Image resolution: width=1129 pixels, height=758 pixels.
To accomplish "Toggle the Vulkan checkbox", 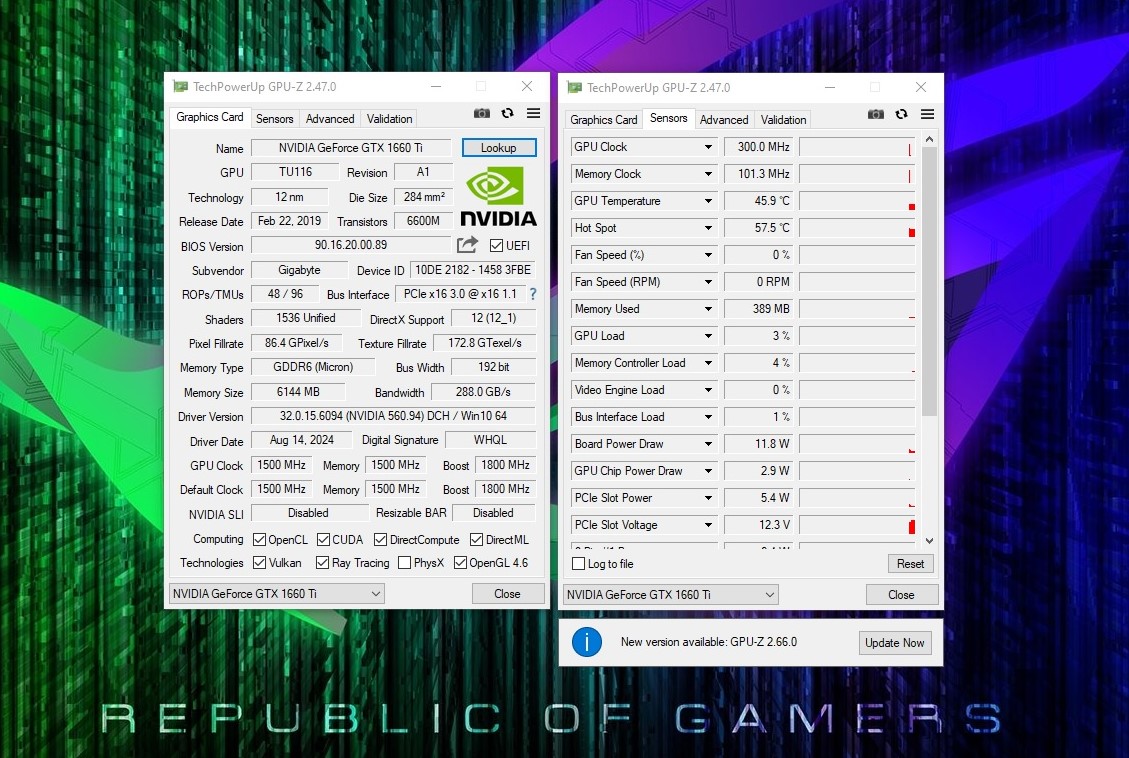I will click(x=259, y=562).
